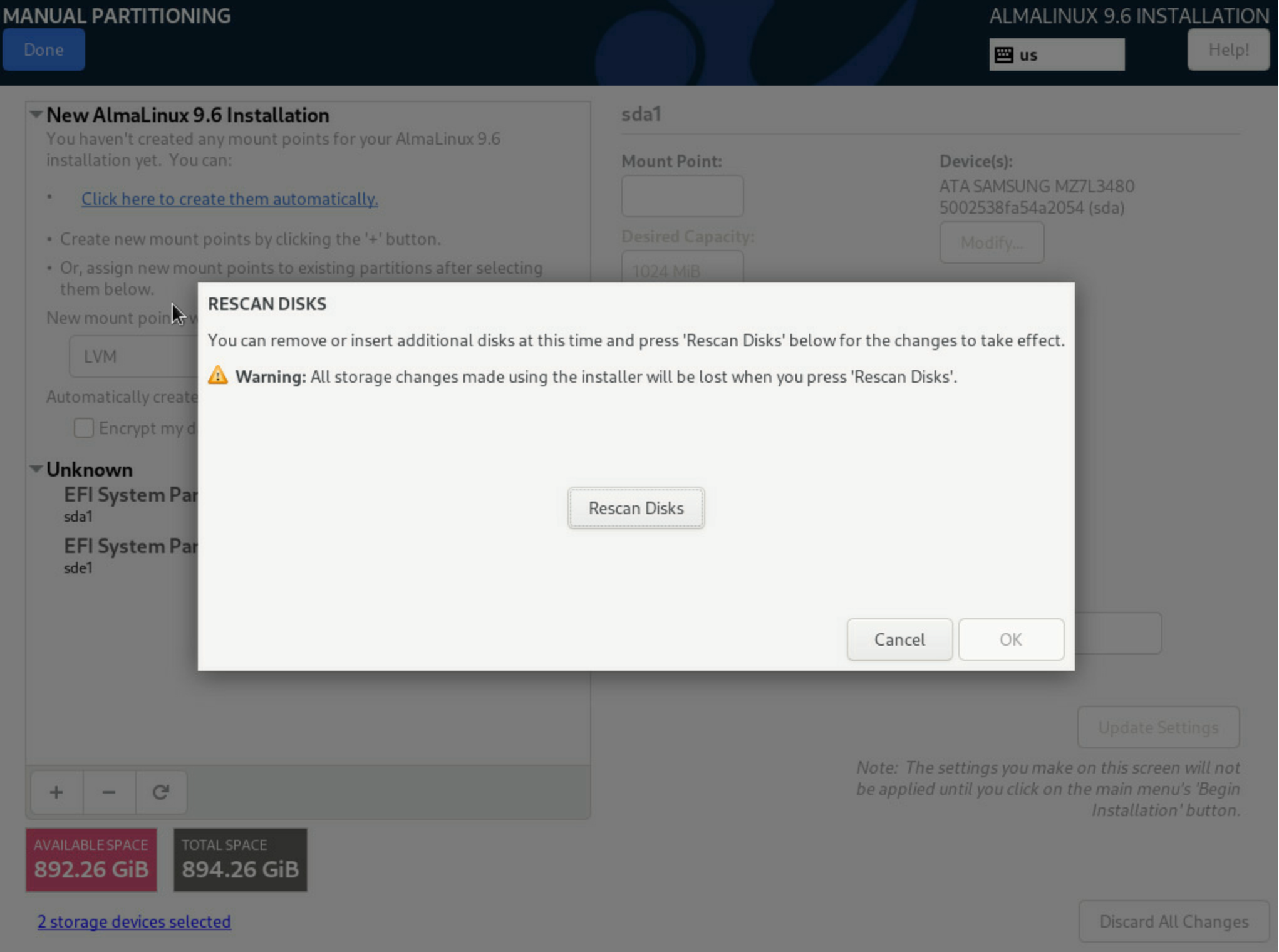Screen dimensions: 1279x952
Task: Click Cancel in the Rescan Disks dialog
Action: point(899,639)
